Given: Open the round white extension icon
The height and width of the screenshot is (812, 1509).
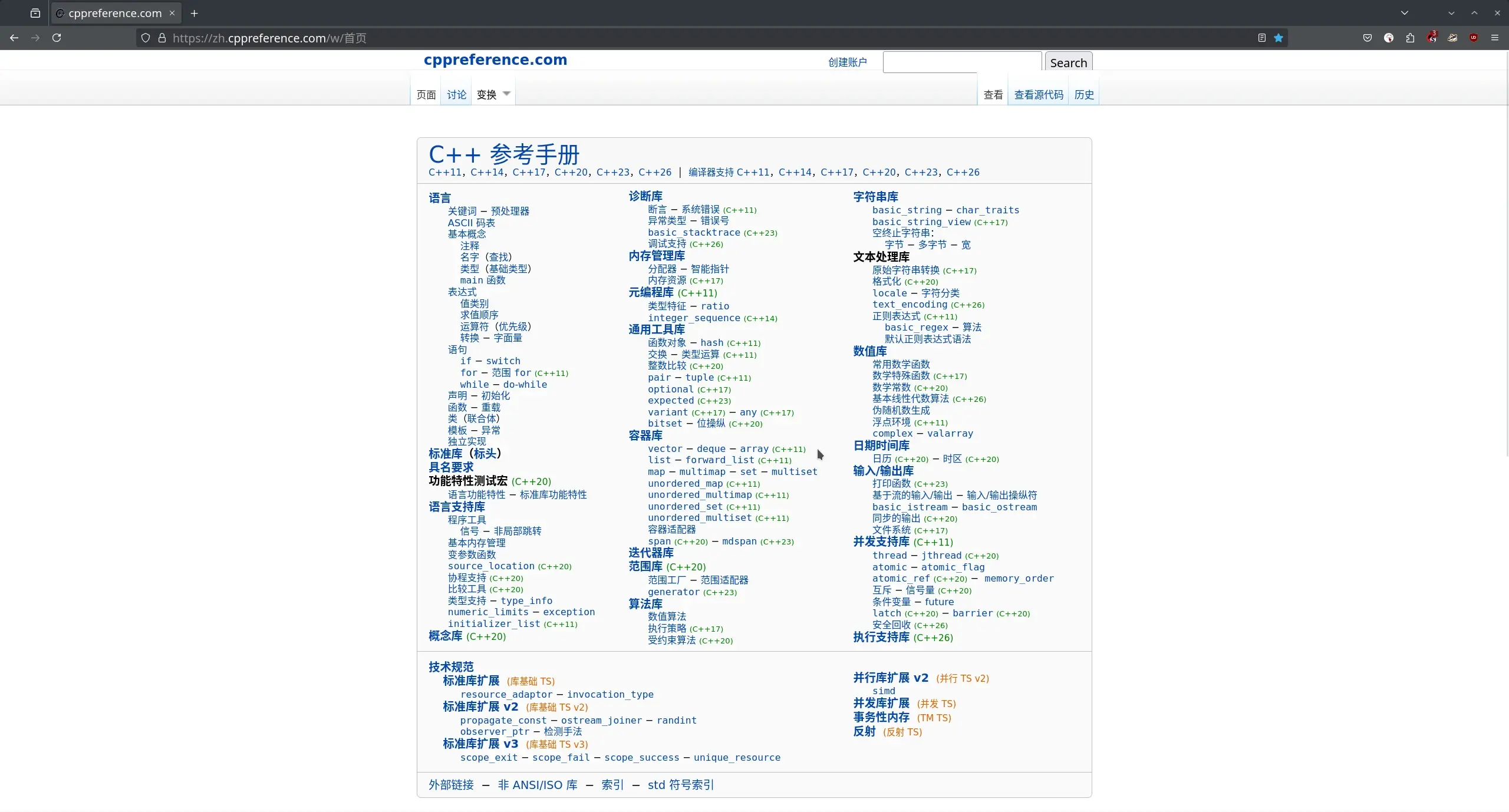Looking at the screenshot, I should coord(1389,38).
